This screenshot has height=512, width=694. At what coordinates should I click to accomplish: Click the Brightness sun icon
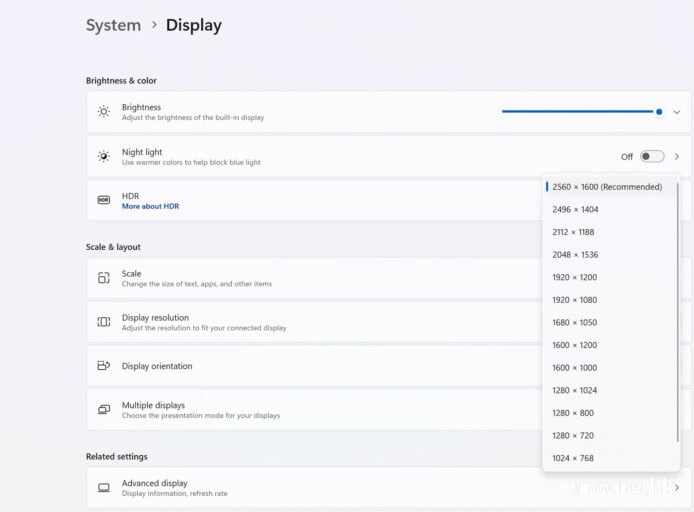click(103, 112)
